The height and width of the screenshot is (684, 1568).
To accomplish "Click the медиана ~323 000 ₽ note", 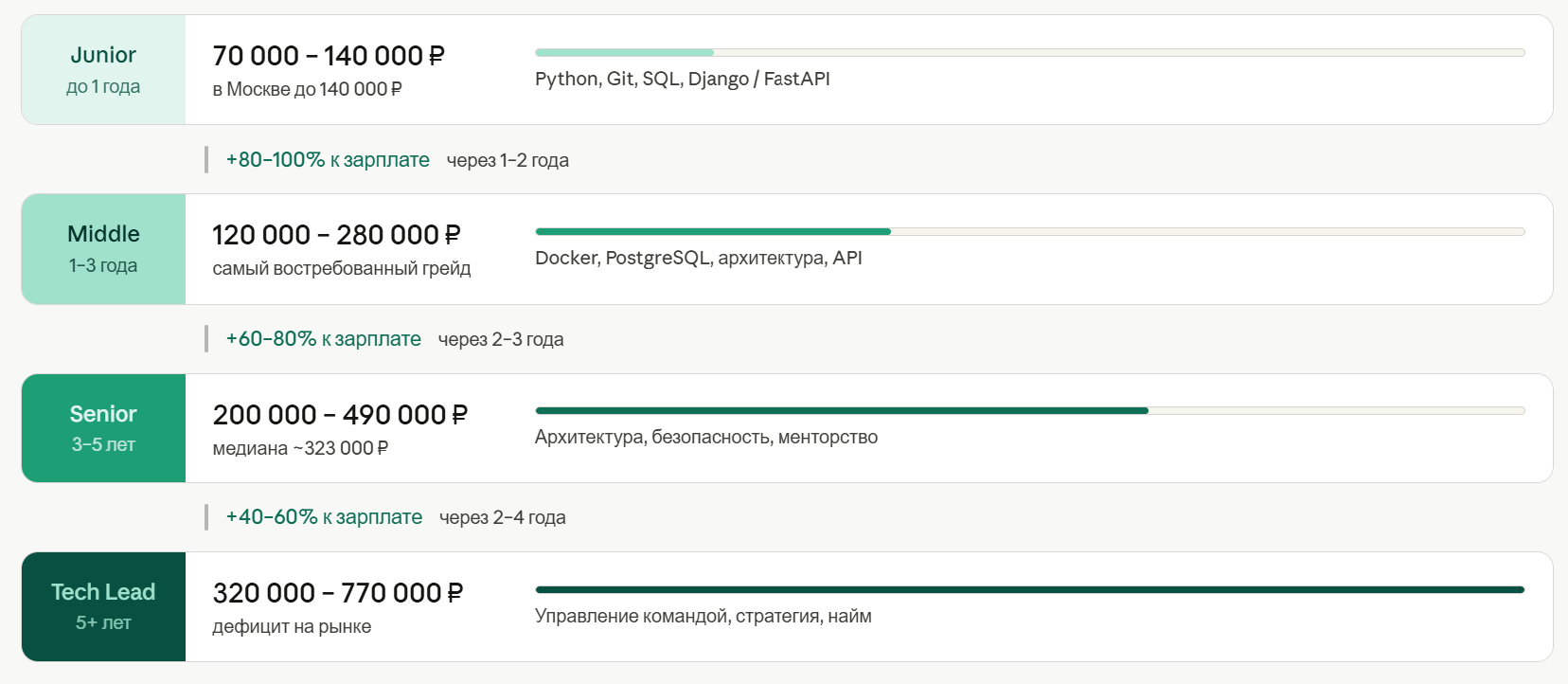I will point(300,448).
